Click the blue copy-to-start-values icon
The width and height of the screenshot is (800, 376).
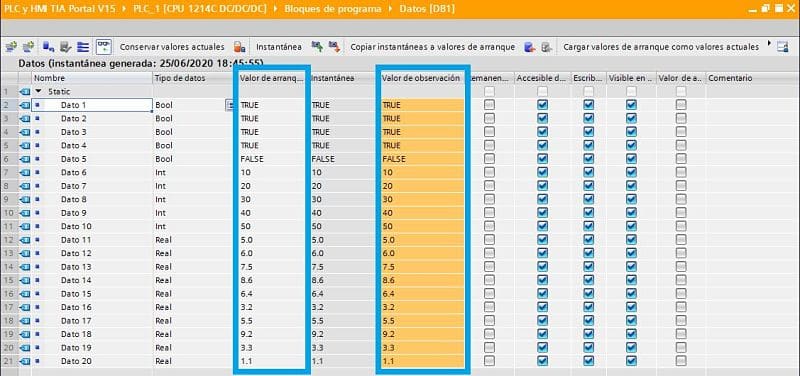point(530,47)
